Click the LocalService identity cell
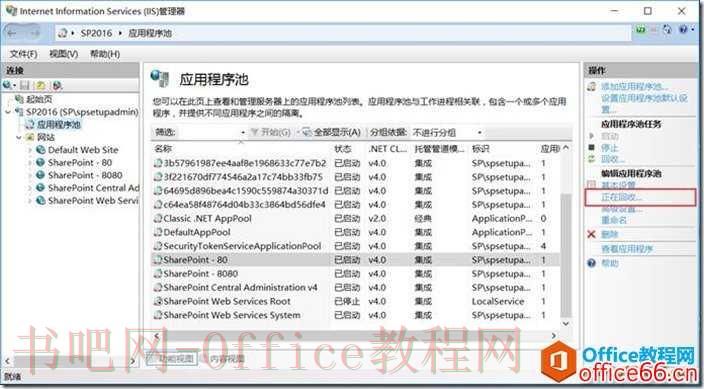 pyautogui.click(x=497, y=301)
